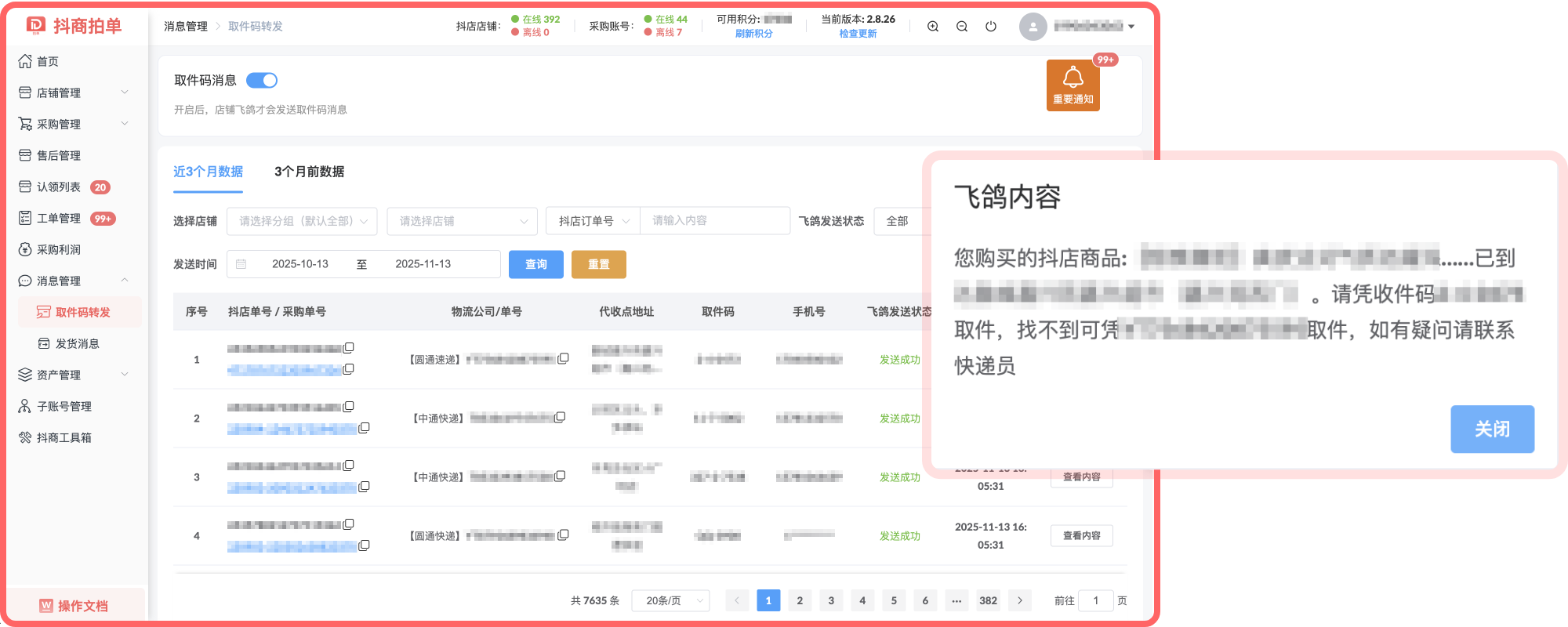Go to page 2 in pagination

click(800, 600)
